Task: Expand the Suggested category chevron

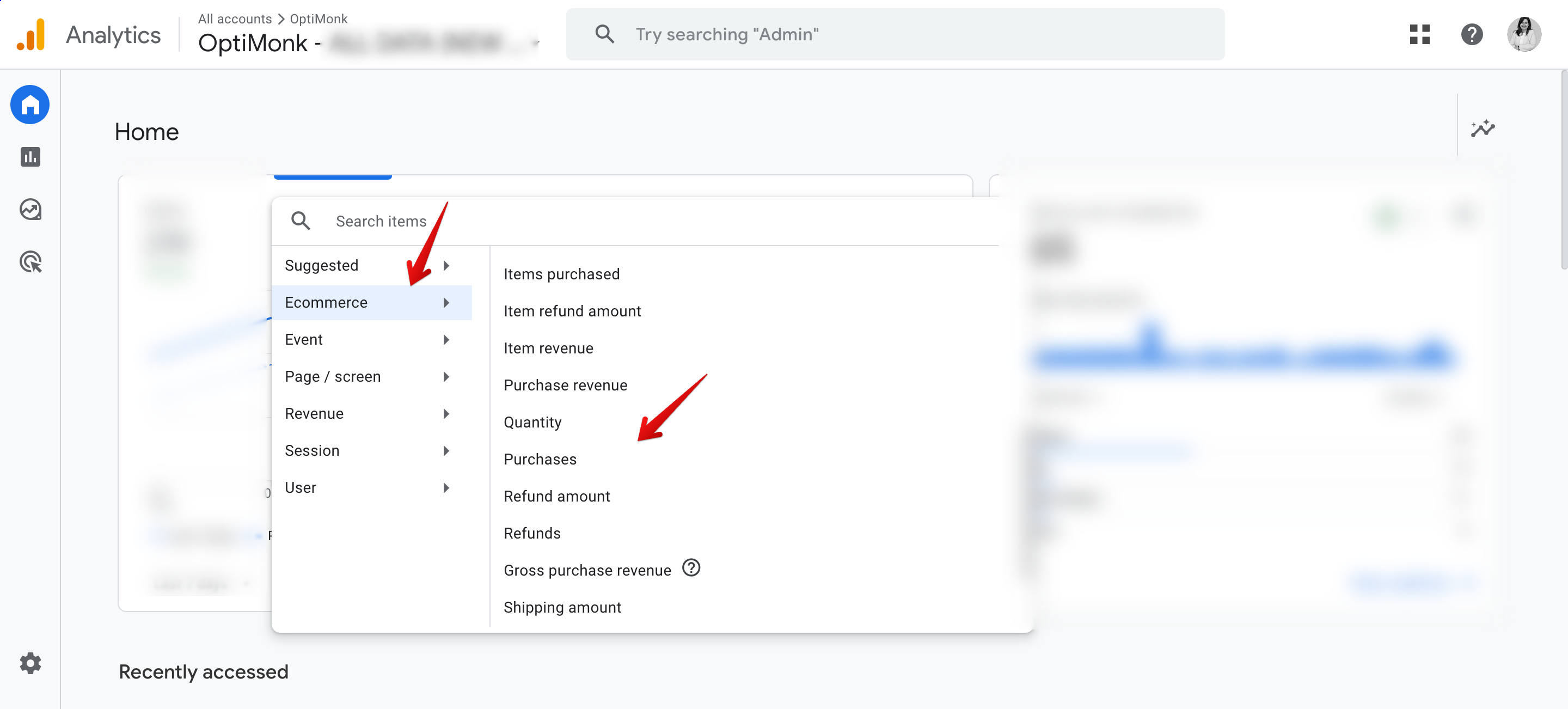Action: 448,265
